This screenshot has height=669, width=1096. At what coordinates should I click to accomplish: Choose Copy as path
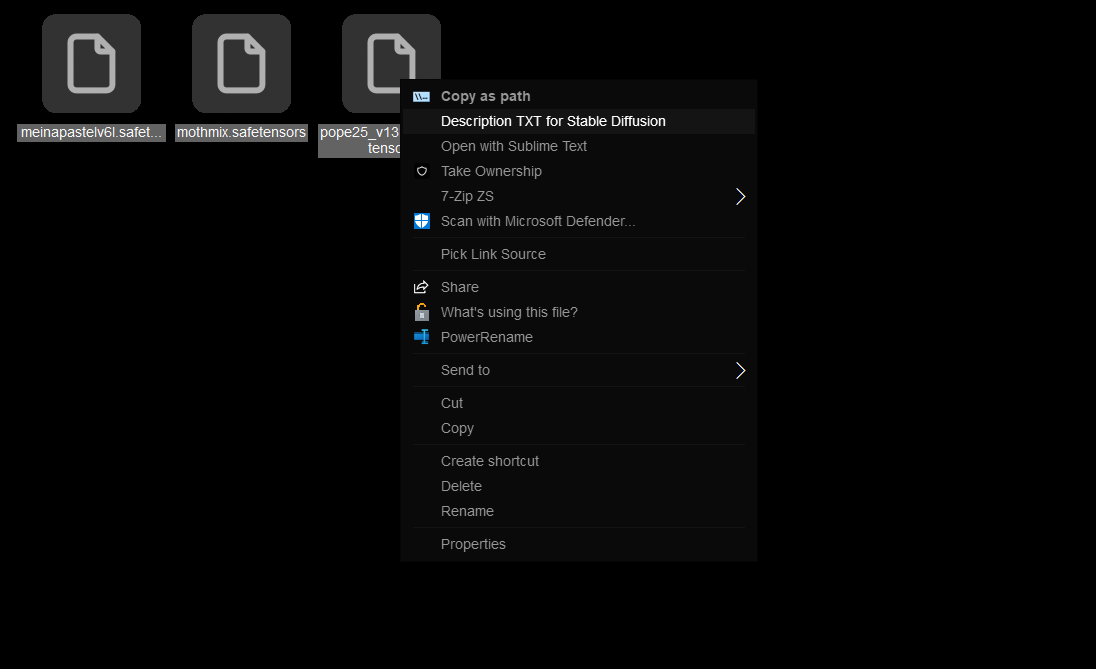(579, 96)
